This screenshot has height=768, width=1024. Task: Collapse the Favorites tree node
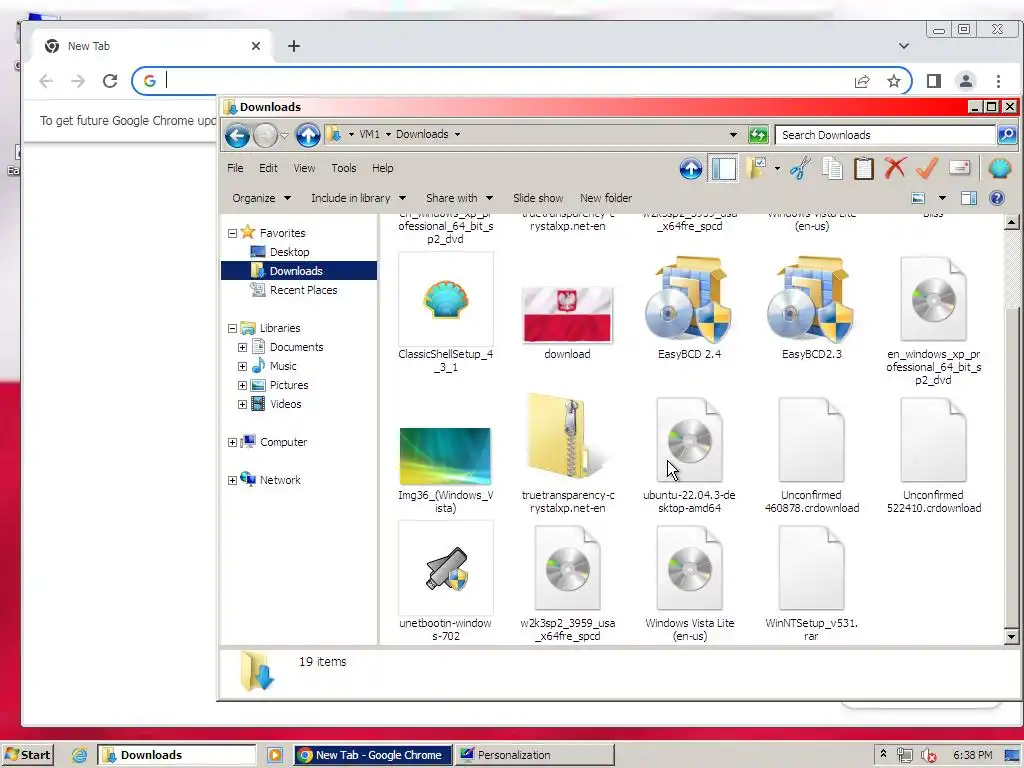[x=232, y=233]
